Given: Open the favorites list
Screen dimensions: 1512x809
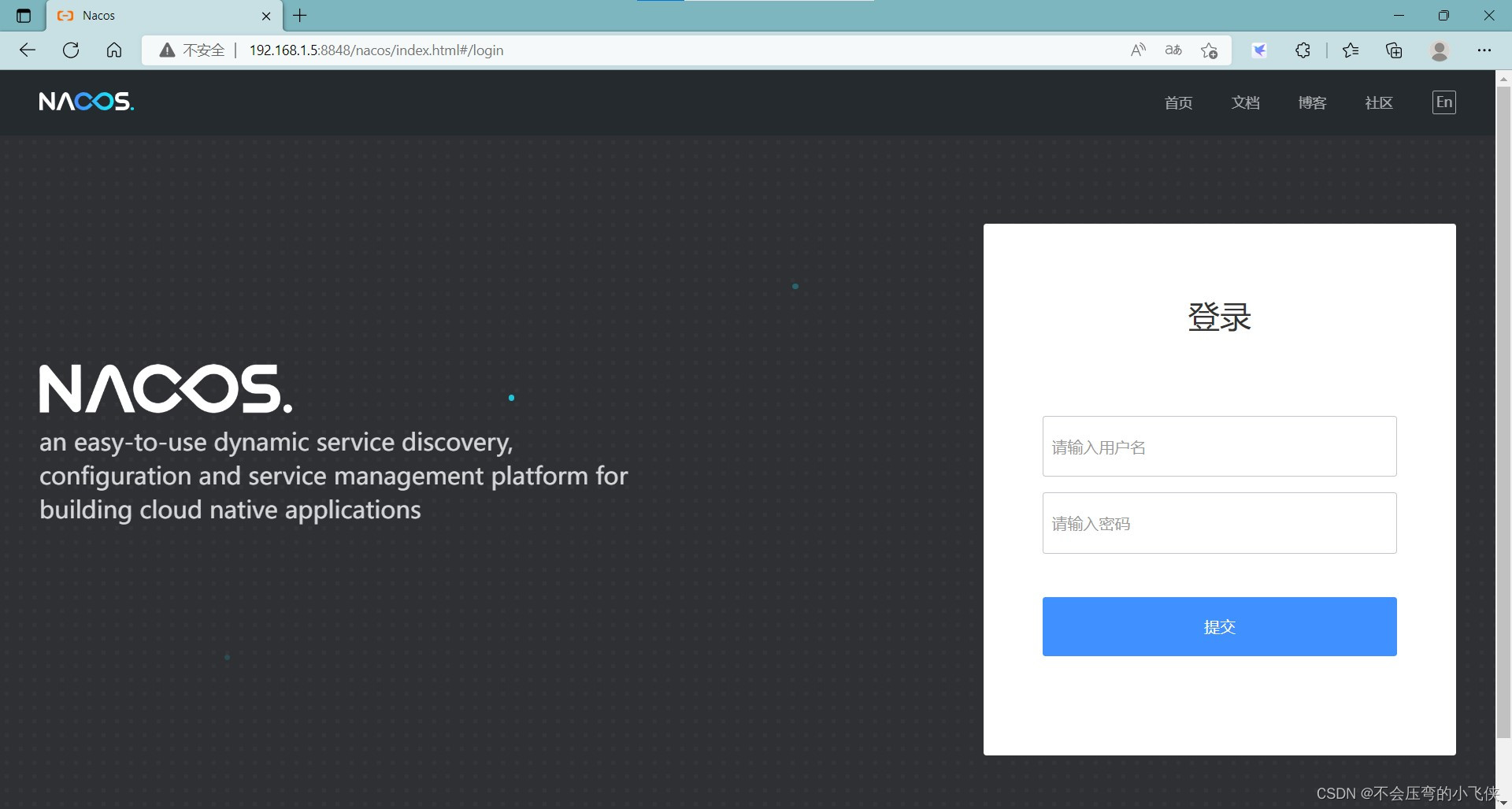Looking at the screenshot, I should tap(1351, 50).
